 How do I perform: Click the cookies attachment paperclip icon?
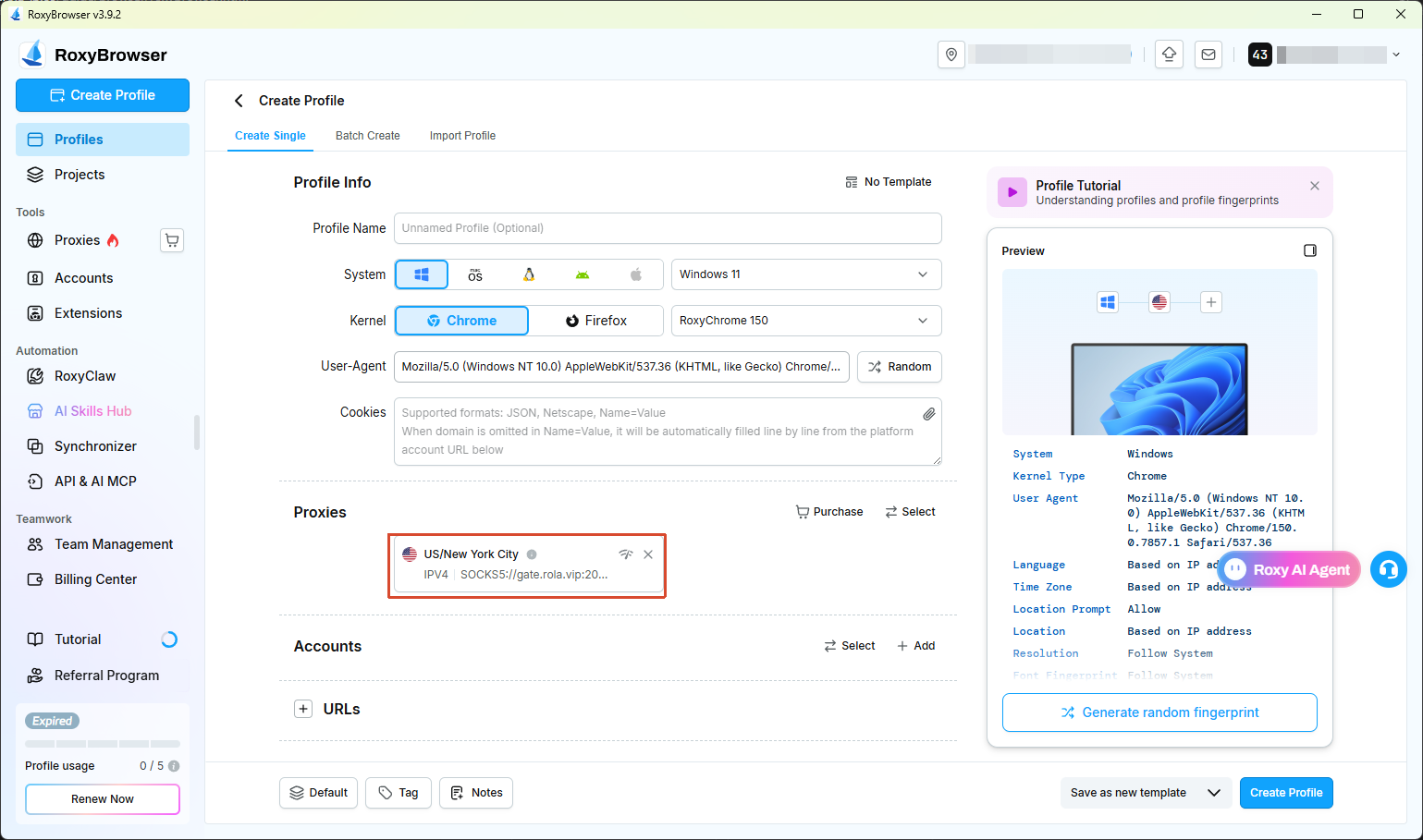(x=928, y=414)
